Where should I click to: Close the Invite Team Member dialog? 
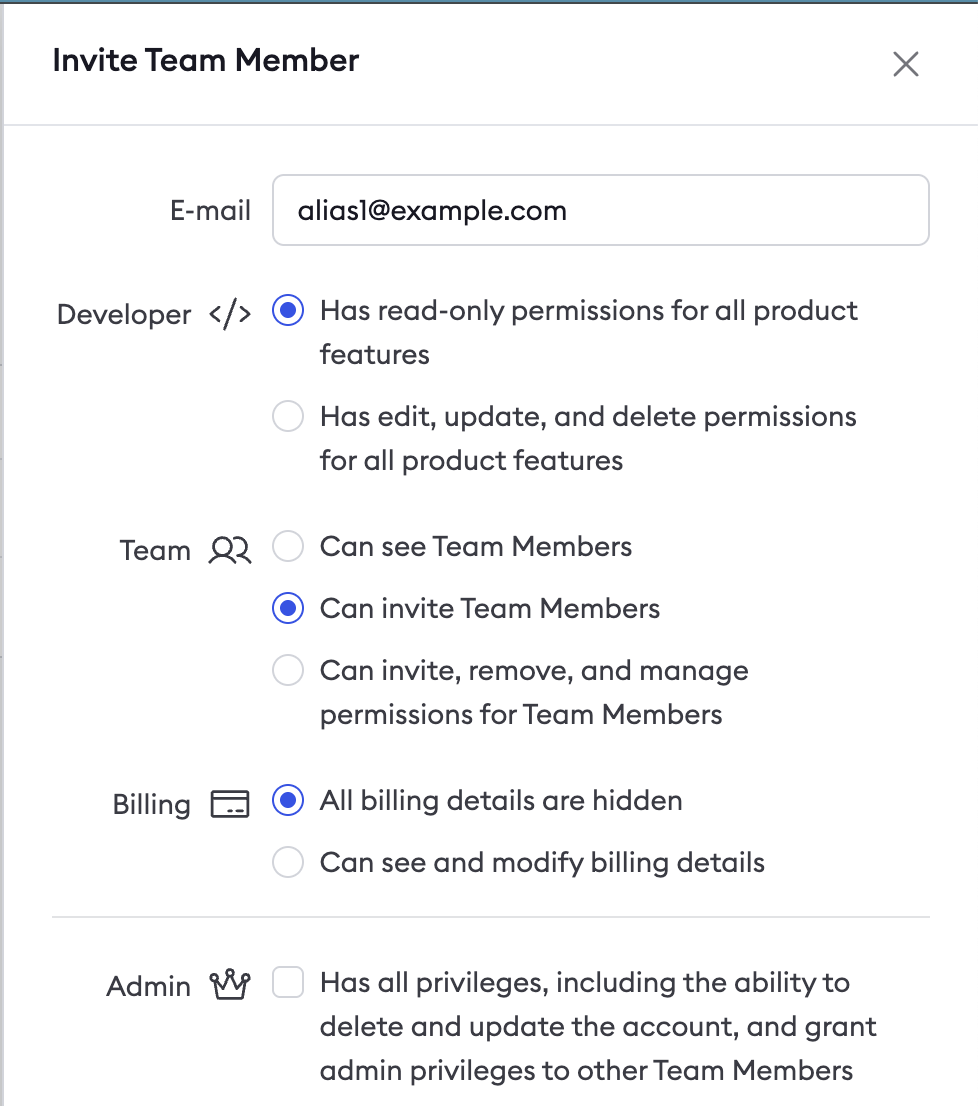coord(905,65)
